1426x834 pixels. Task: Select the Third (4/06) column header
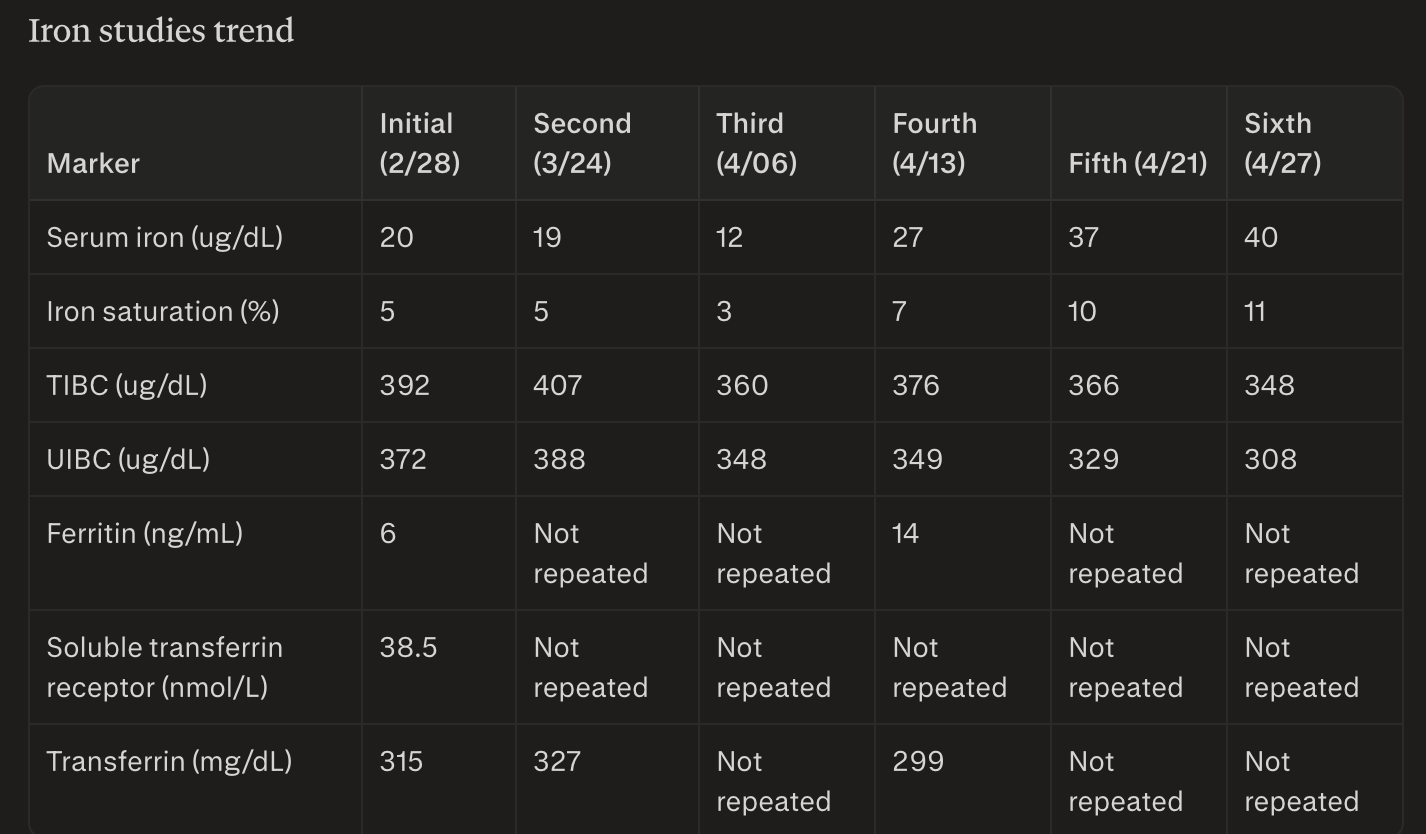[x=756, y=143]
